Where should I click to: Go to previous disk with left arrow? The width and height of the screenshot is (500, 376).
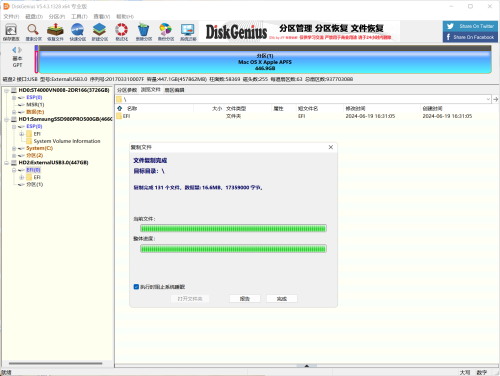[14, 50]
